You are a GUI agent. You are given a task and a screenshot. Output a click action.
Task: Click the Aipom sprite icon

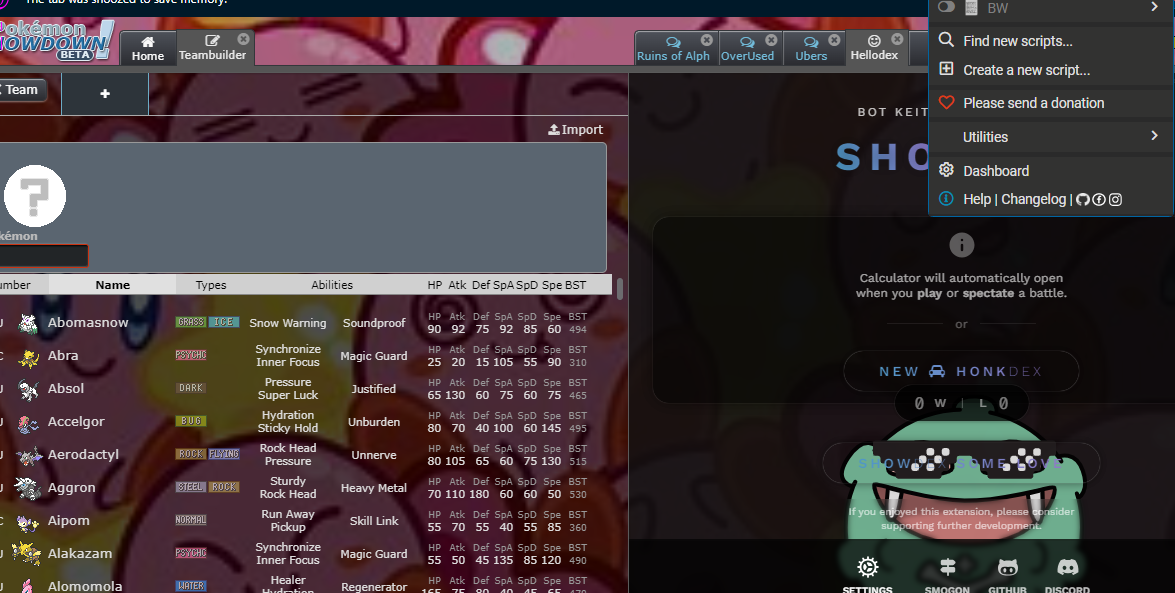(28, 521)
